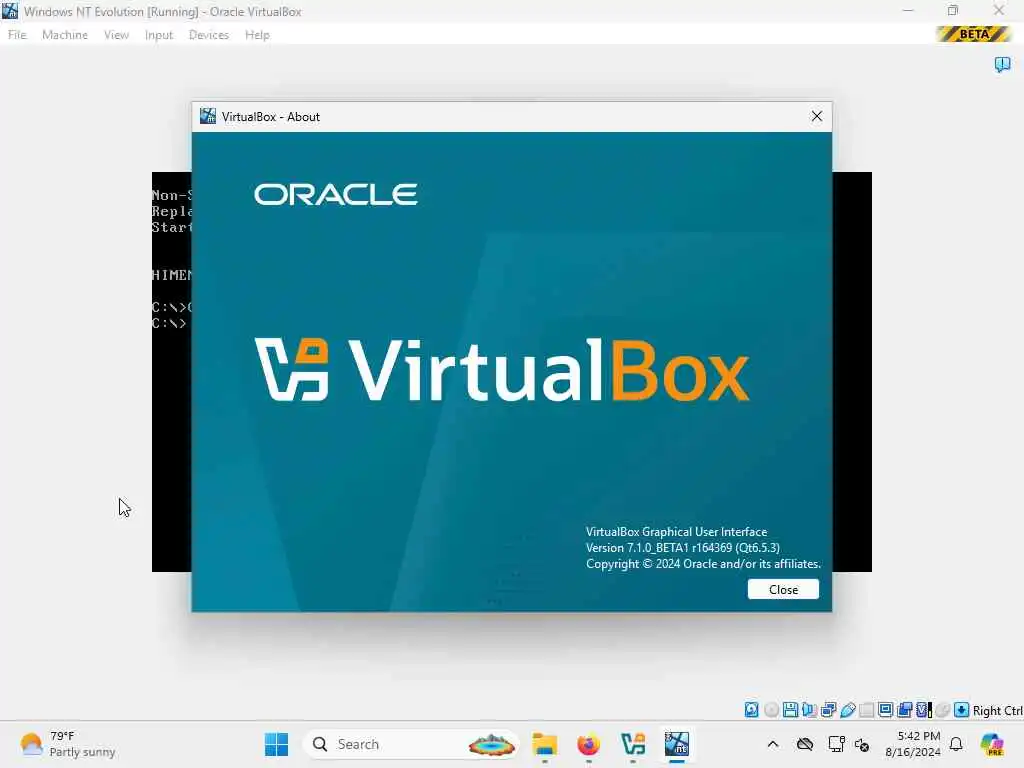This screenshot has height=768, width=1024.
Task: Click the taskbar Search box
Action: (x=411, y=744)
